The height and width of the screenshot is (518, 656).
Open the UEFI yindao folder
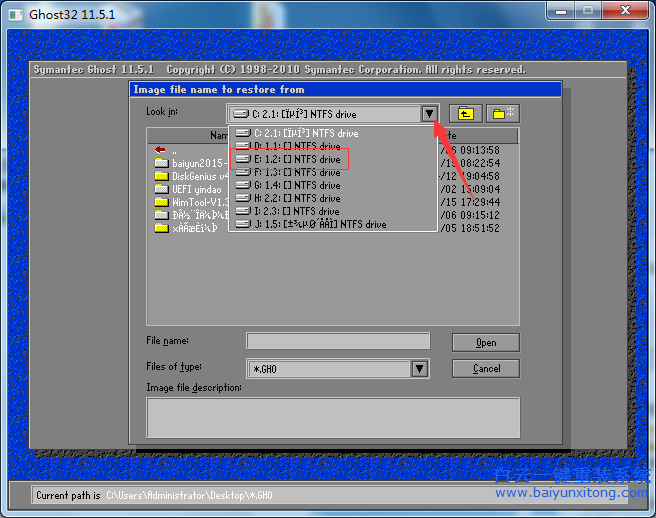(x=196, y=189)
